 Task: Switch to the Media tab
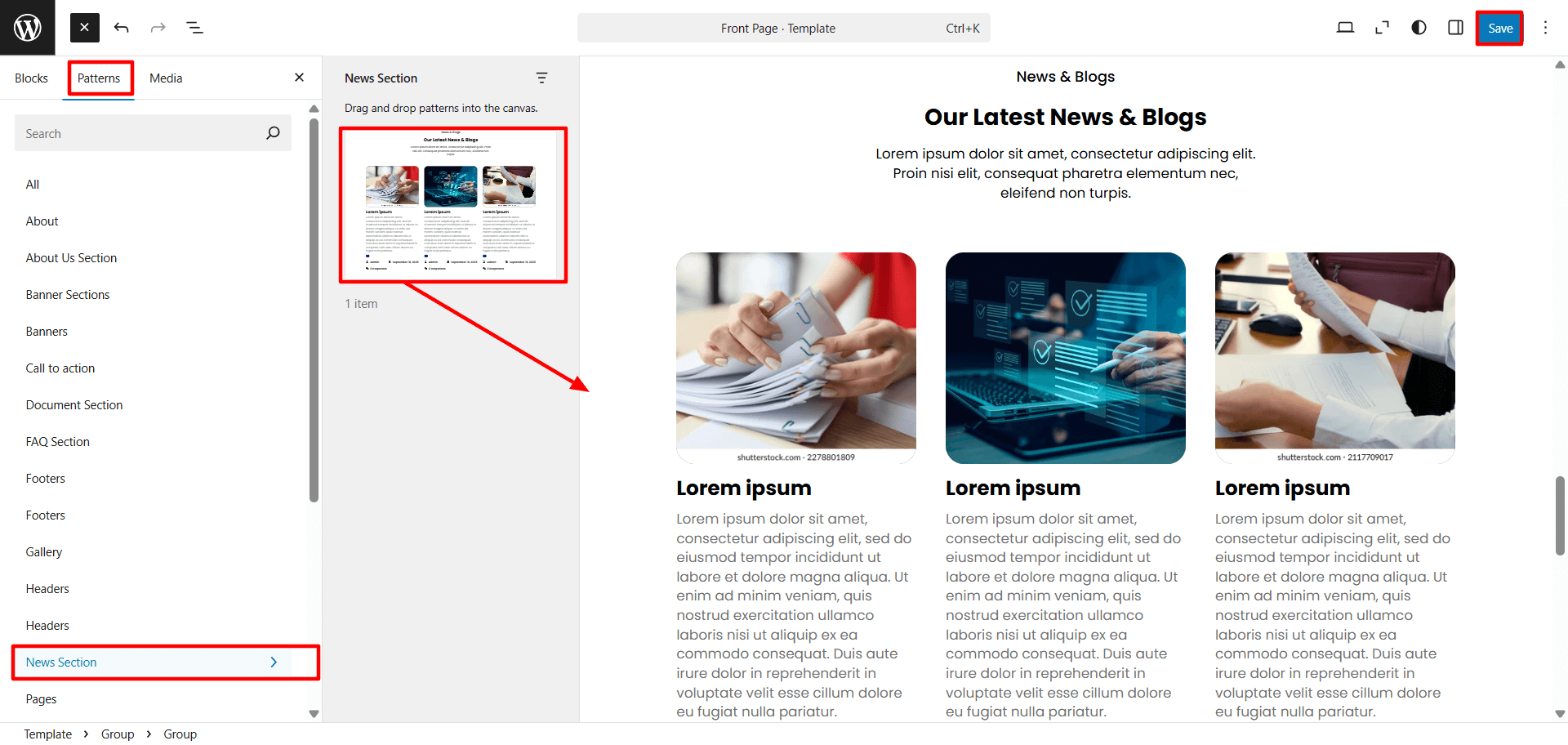click(x=166, y=78)
